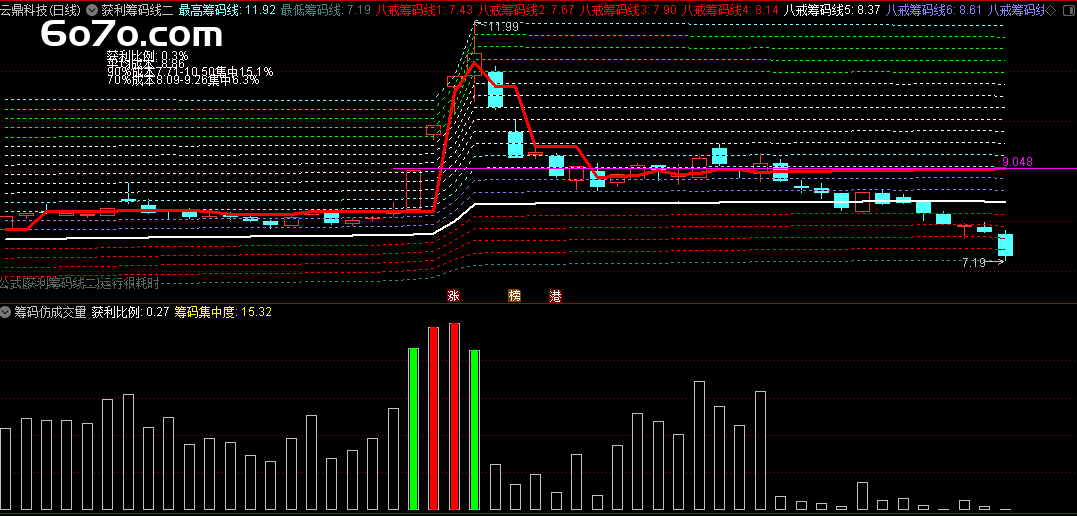Click the 9.048 magenta price label
This screenshot has width=1077, height=516.
click(1017, 162)
